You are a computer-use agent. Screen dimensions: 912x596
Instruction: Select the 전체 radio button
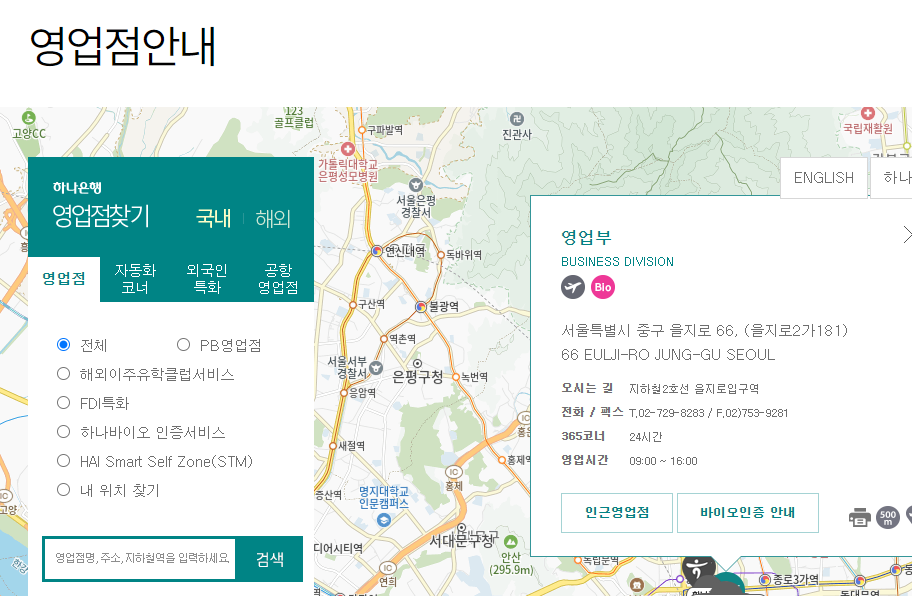63,345
